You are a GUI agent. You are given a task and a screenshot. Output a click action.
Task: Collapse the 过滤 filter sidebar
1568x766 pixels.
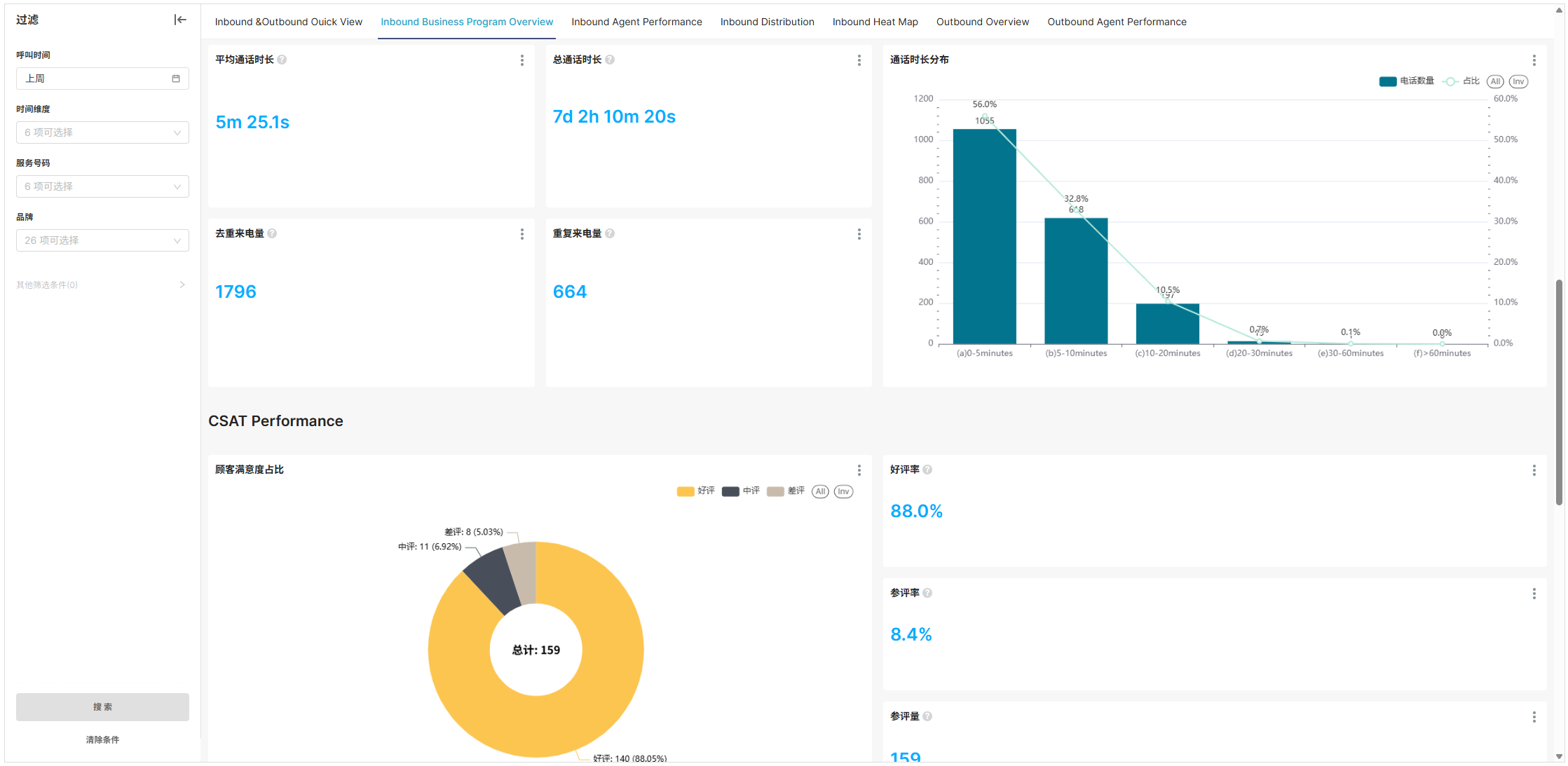(180, 20)
